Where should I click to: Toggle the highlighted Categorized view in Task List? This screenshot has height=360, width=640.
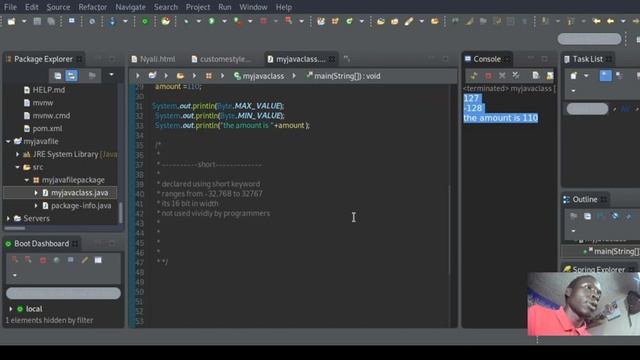click(605, 76)
